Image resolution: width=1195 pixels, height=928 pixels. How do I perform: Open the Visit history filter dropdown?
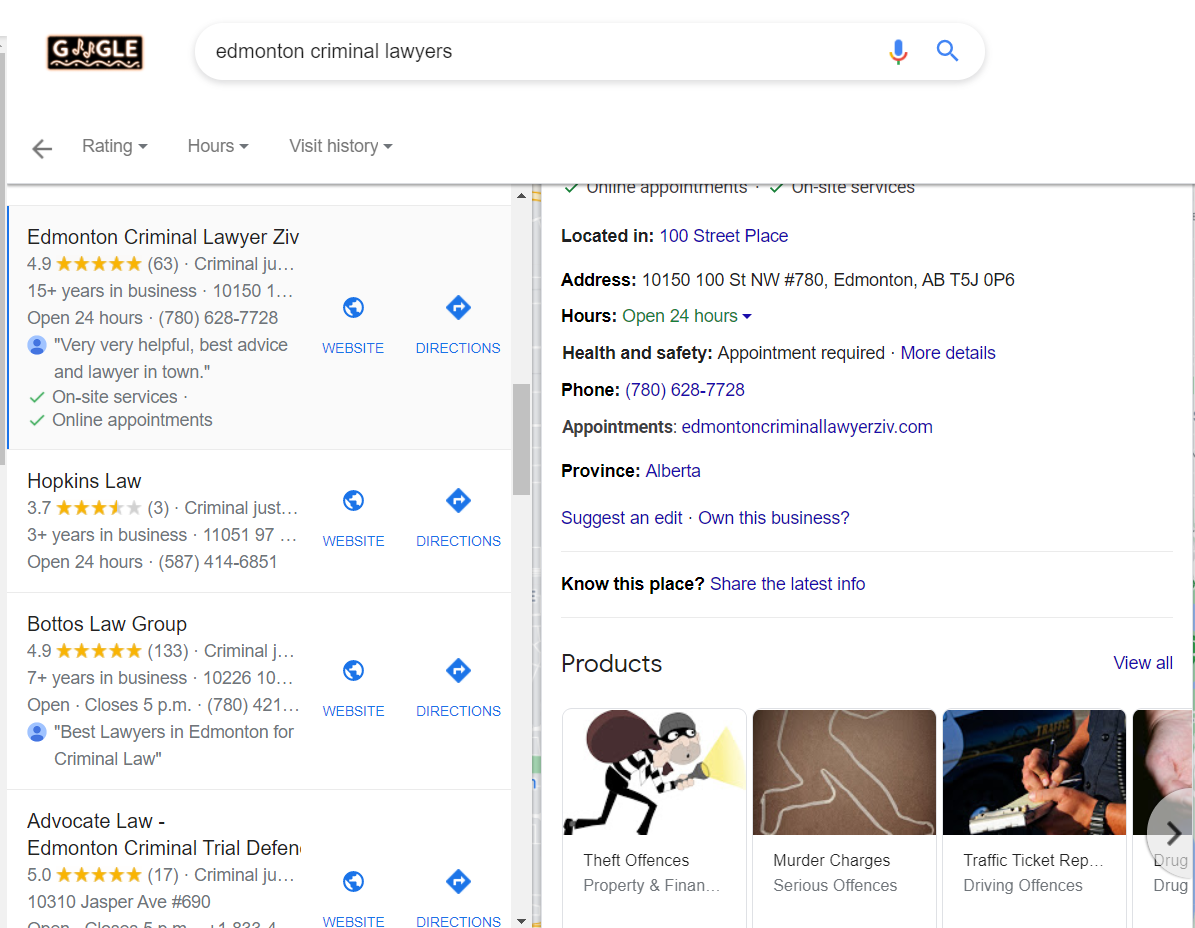click(340, 146)
